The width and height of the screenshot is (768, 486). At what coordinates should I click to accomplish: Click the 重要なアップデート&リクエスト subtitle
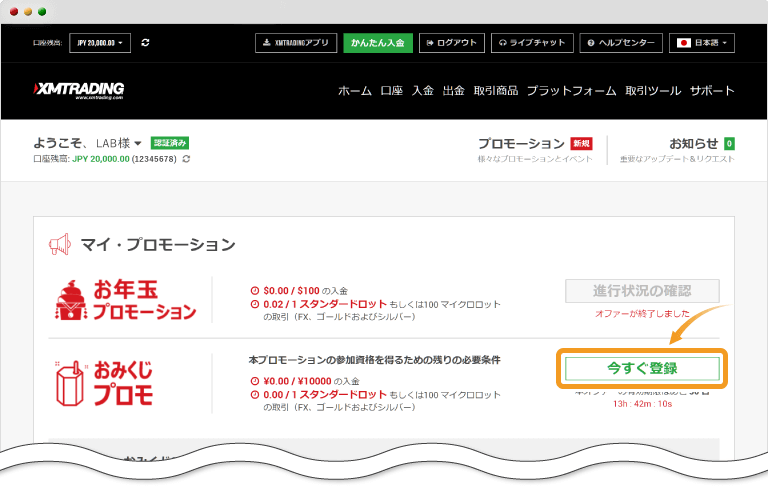677,159
